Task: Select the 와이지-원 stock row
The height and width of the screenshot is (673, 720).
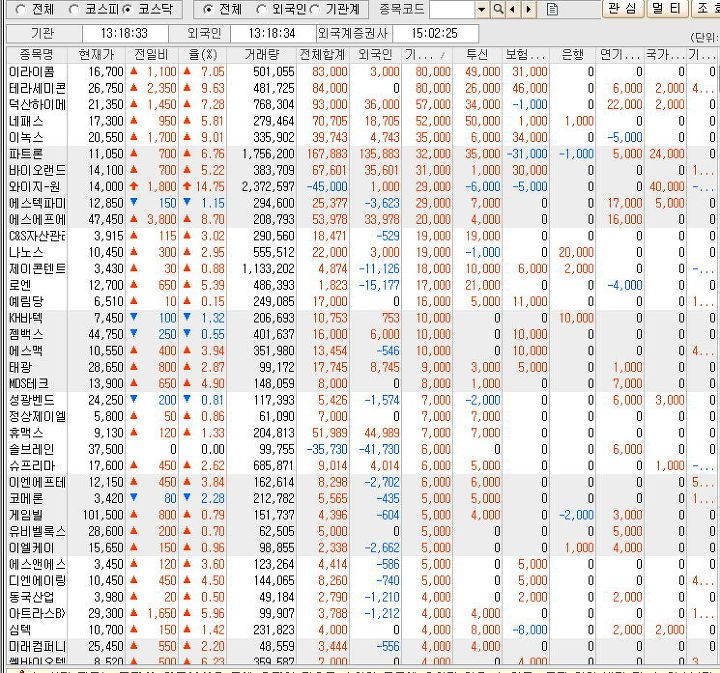Action: [x=363, y=187]
